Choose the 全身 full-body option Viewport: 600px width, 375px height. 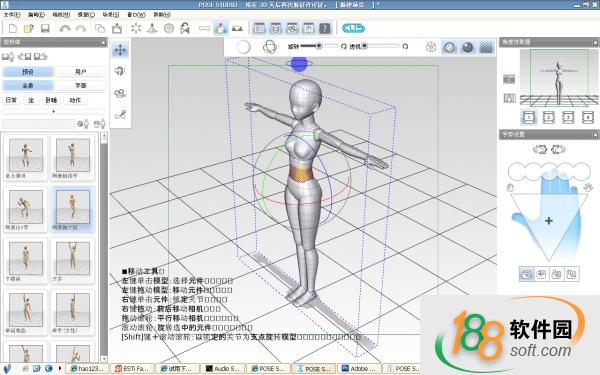point(28,85)
